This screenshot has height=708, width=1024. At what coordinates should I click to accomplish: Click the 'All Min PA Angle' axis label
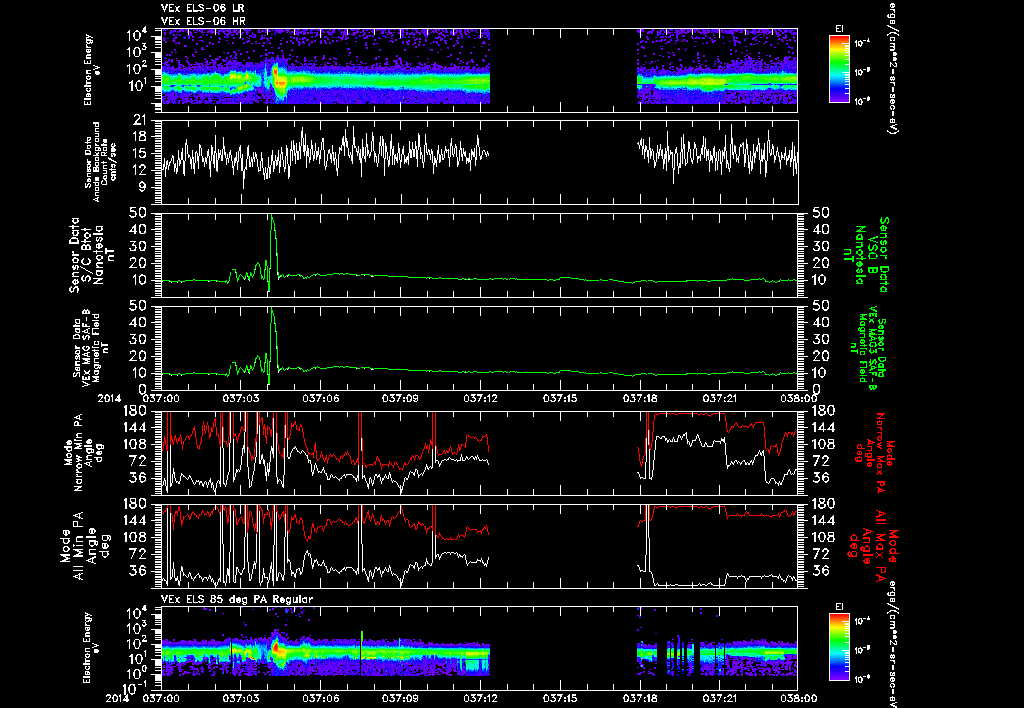[86, 545]
